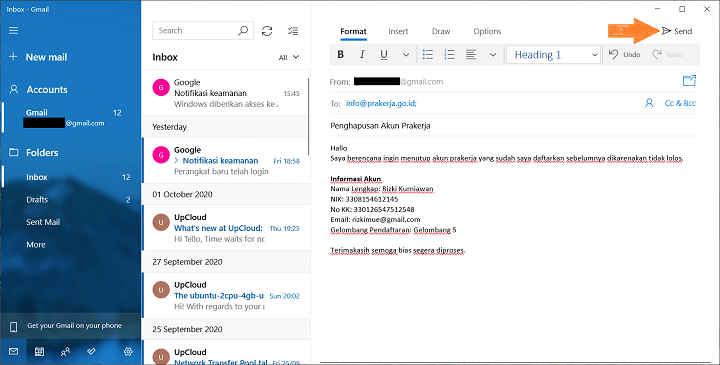This screenshot has width=720, height=365.
Task: Toggle Bold formatting
Action: [x=341, y=55]
